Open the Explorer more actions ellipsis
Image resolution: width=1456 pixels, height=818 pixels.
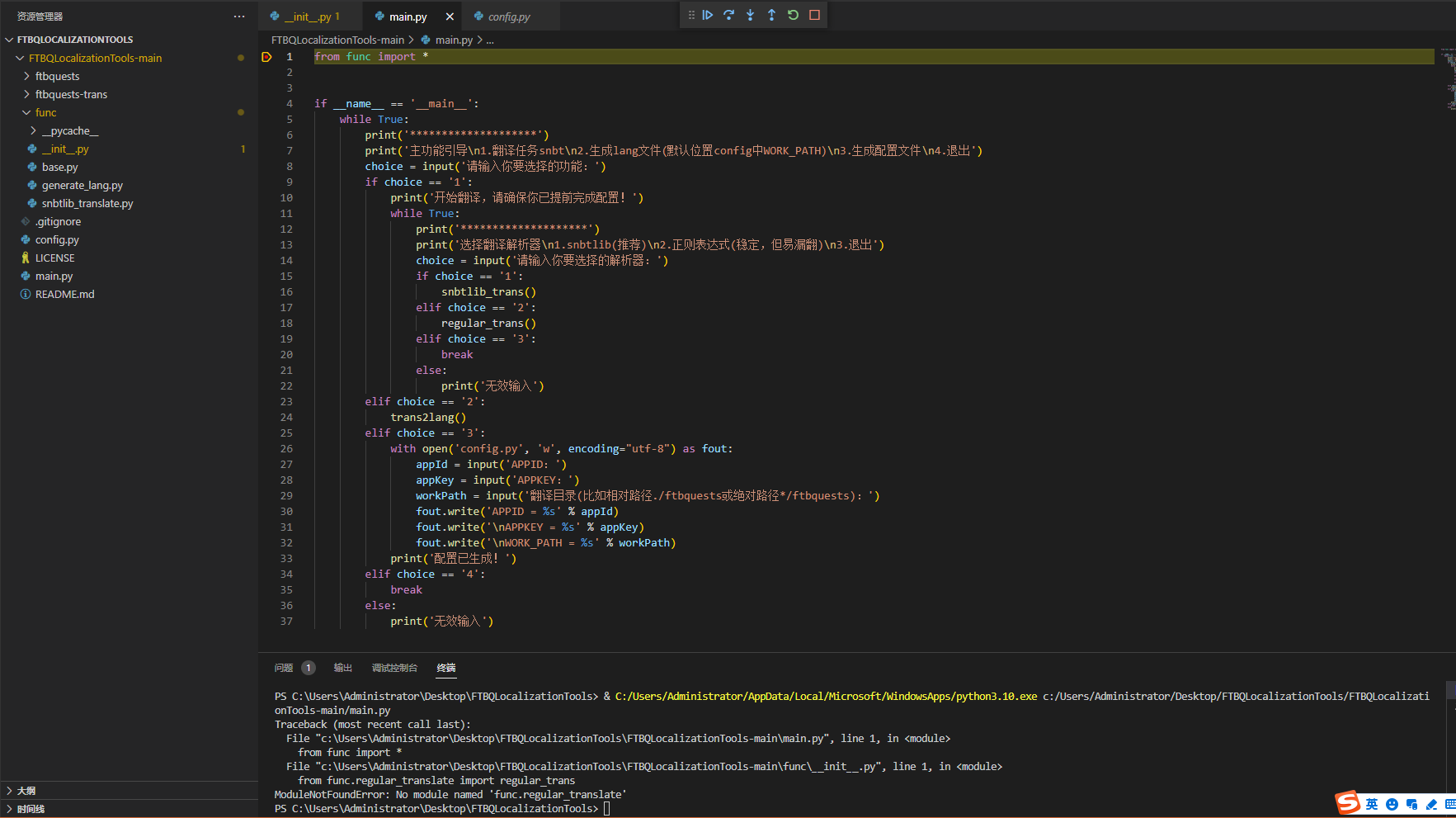(238, 16)
